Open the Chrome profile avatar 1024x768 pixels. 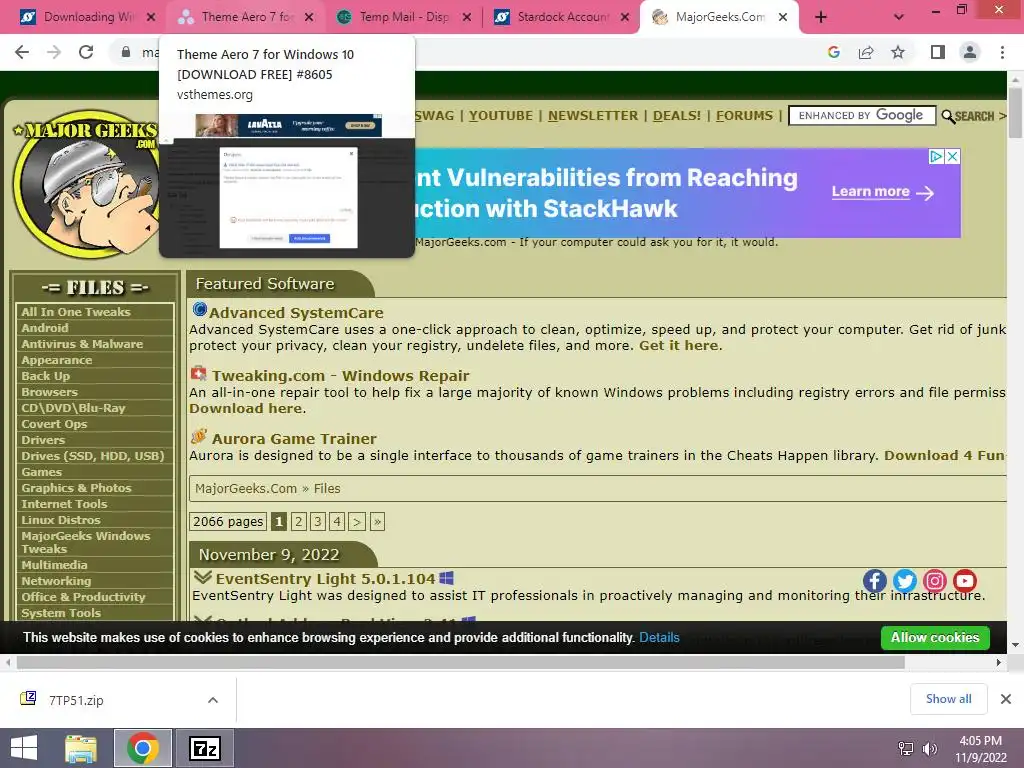tap(970, 52)
